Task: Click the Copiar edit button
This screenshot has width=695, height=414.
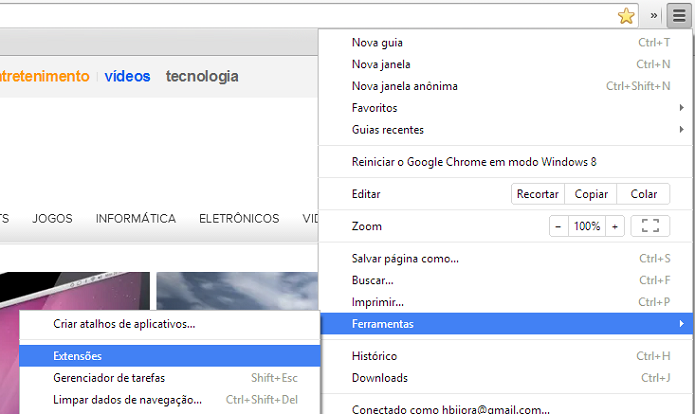Action: coord(591,194)
